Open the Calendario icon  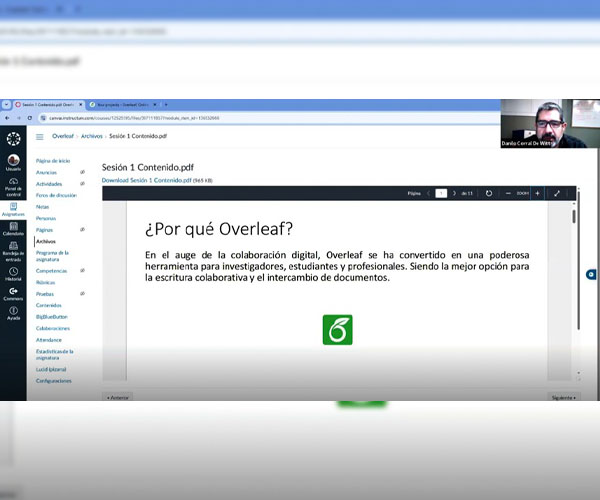point(13,226)
